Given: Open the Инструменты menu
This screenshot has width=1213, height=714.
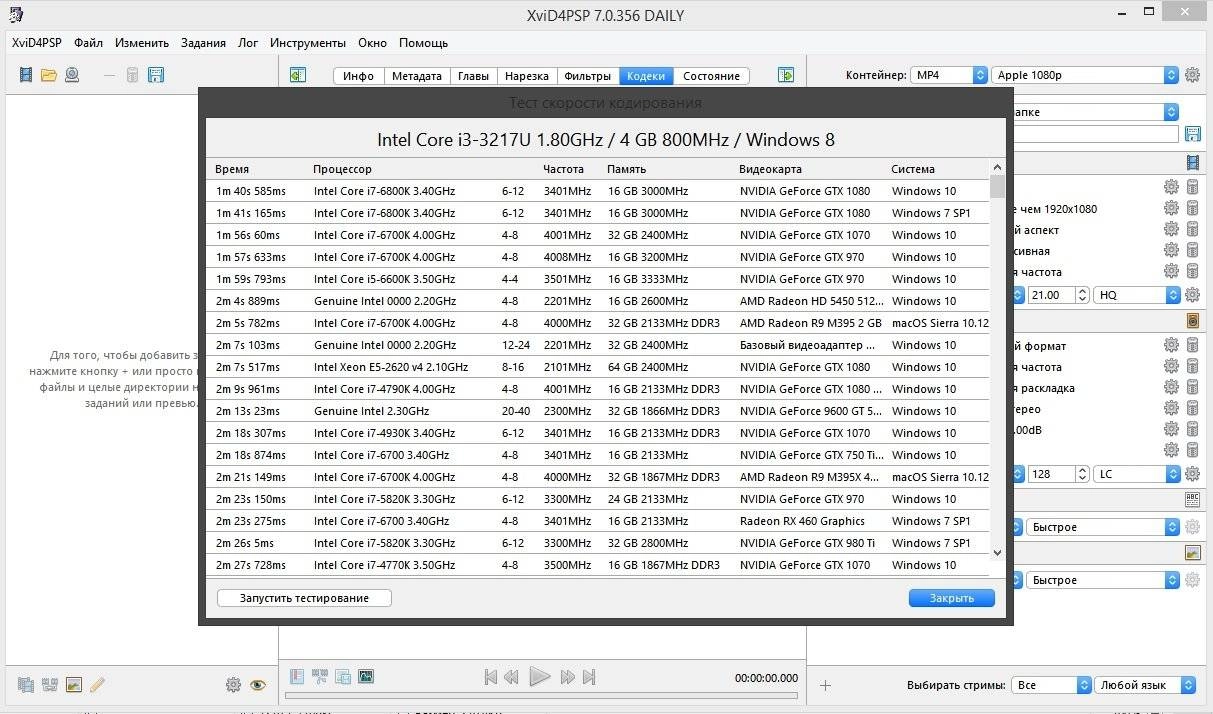Looking at the screenshot, I should tap(308, 43).
